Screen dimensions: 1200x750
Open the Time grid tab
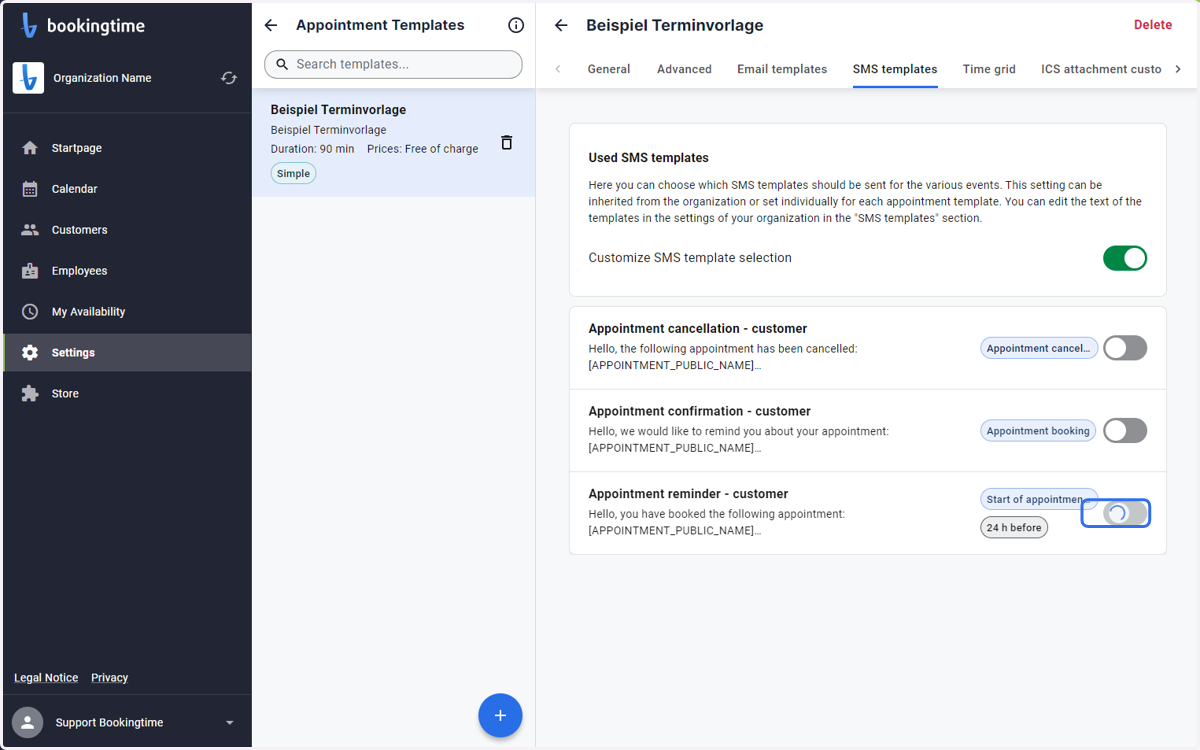coord(989,69)
